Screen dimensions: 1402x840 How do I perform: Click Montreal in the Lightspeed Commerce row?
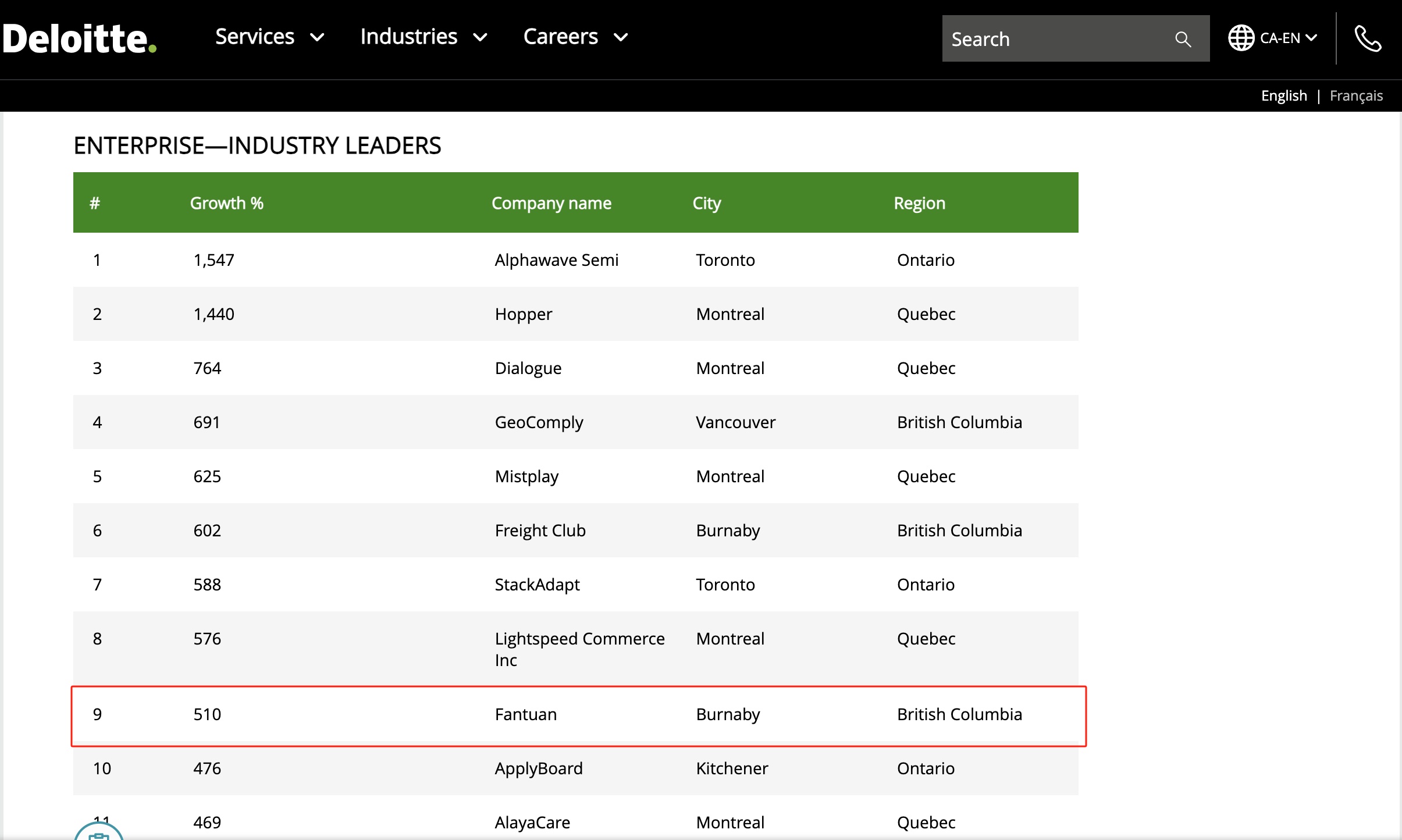click(x=730, y=639)
